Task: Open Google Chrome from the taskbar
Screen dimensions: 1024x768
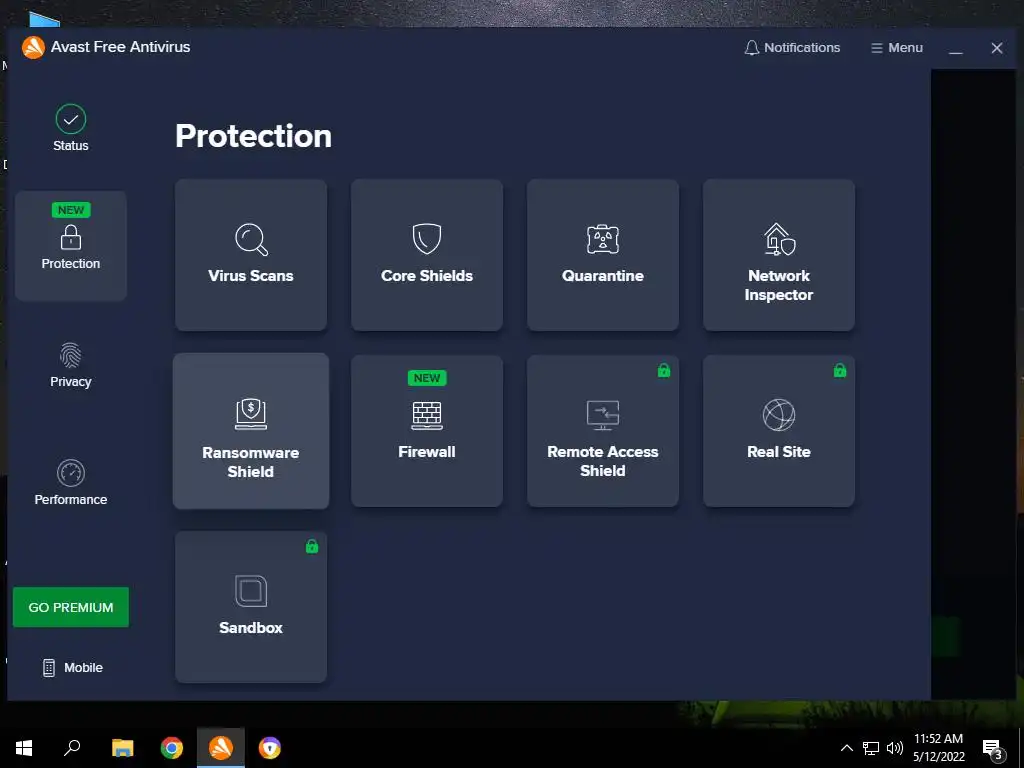Action: 172,748
